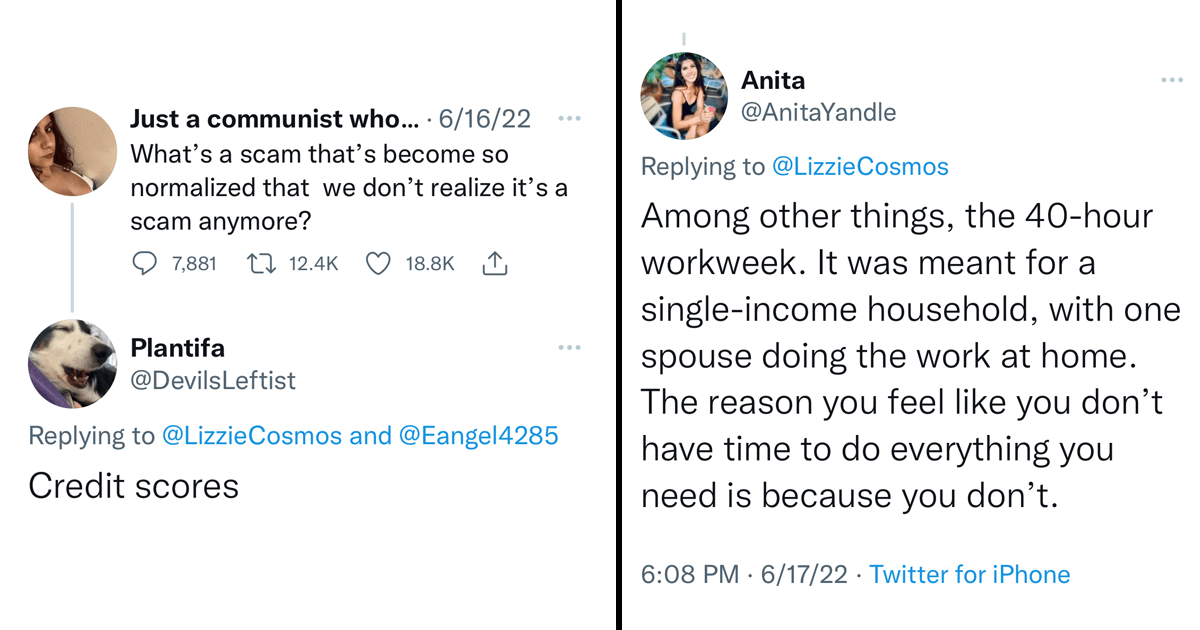The width and height of the screenshot is (1200, 630).
Task: Open the Twitter for iPhone source link
Action: [969, 575]
